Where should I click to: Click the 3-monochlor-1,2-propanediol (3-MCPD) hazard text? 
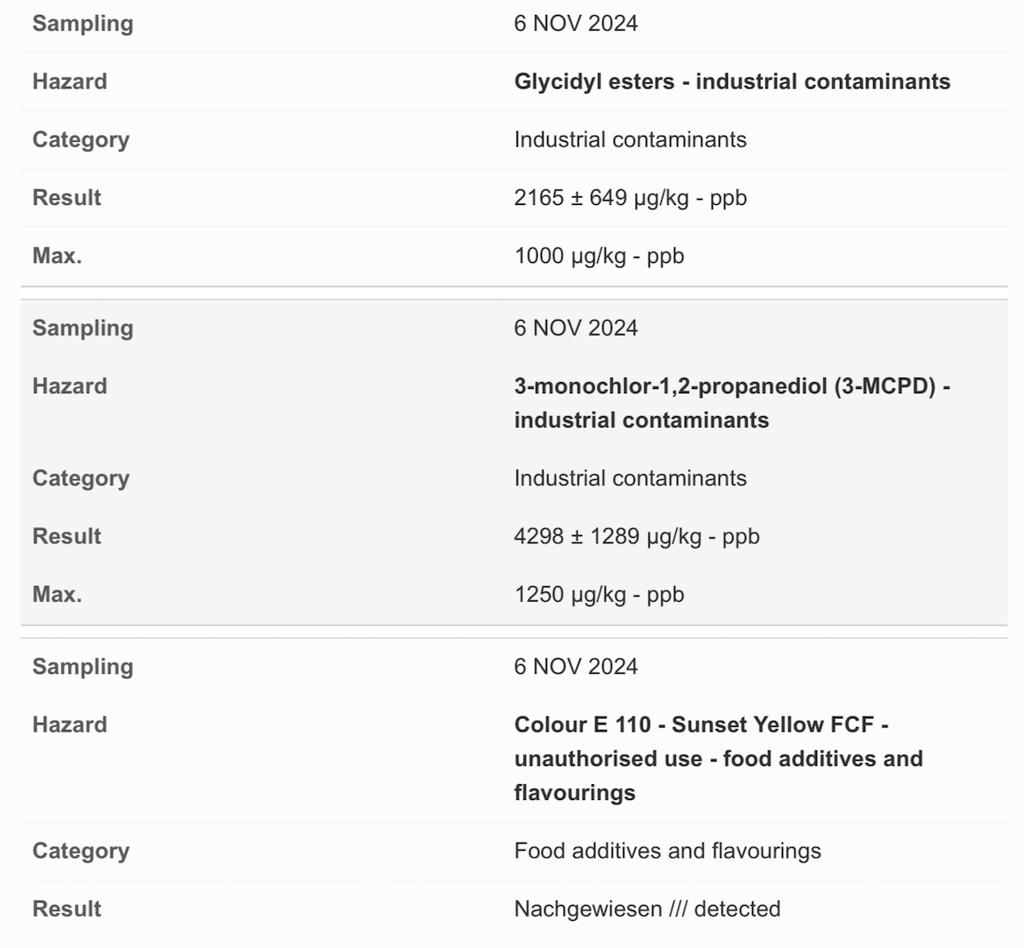point(731,402)
